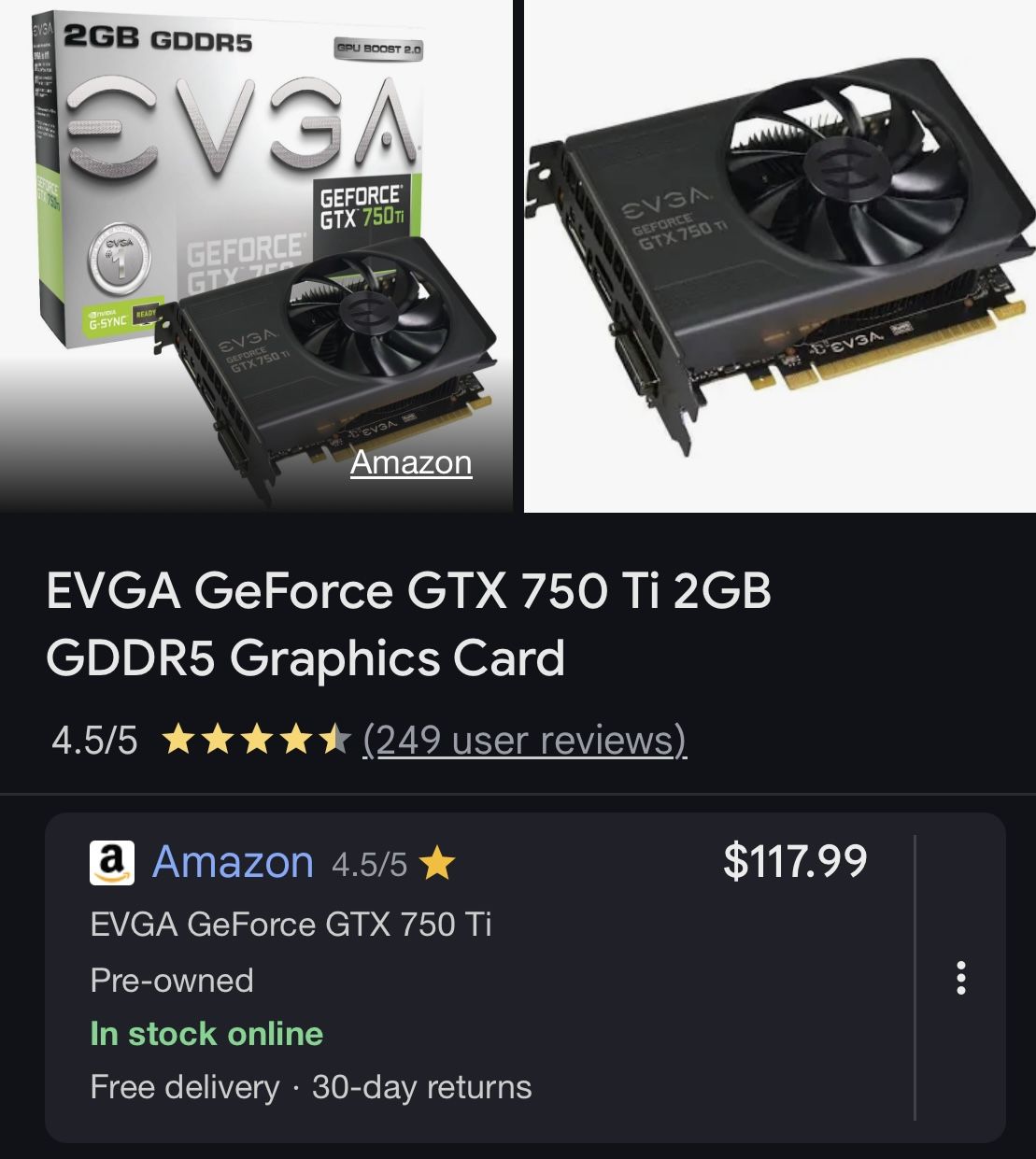Viewport: 1036px width, 1159px height.
Task: Follow the Amazon link on the image
Action: tap(411, 462)
